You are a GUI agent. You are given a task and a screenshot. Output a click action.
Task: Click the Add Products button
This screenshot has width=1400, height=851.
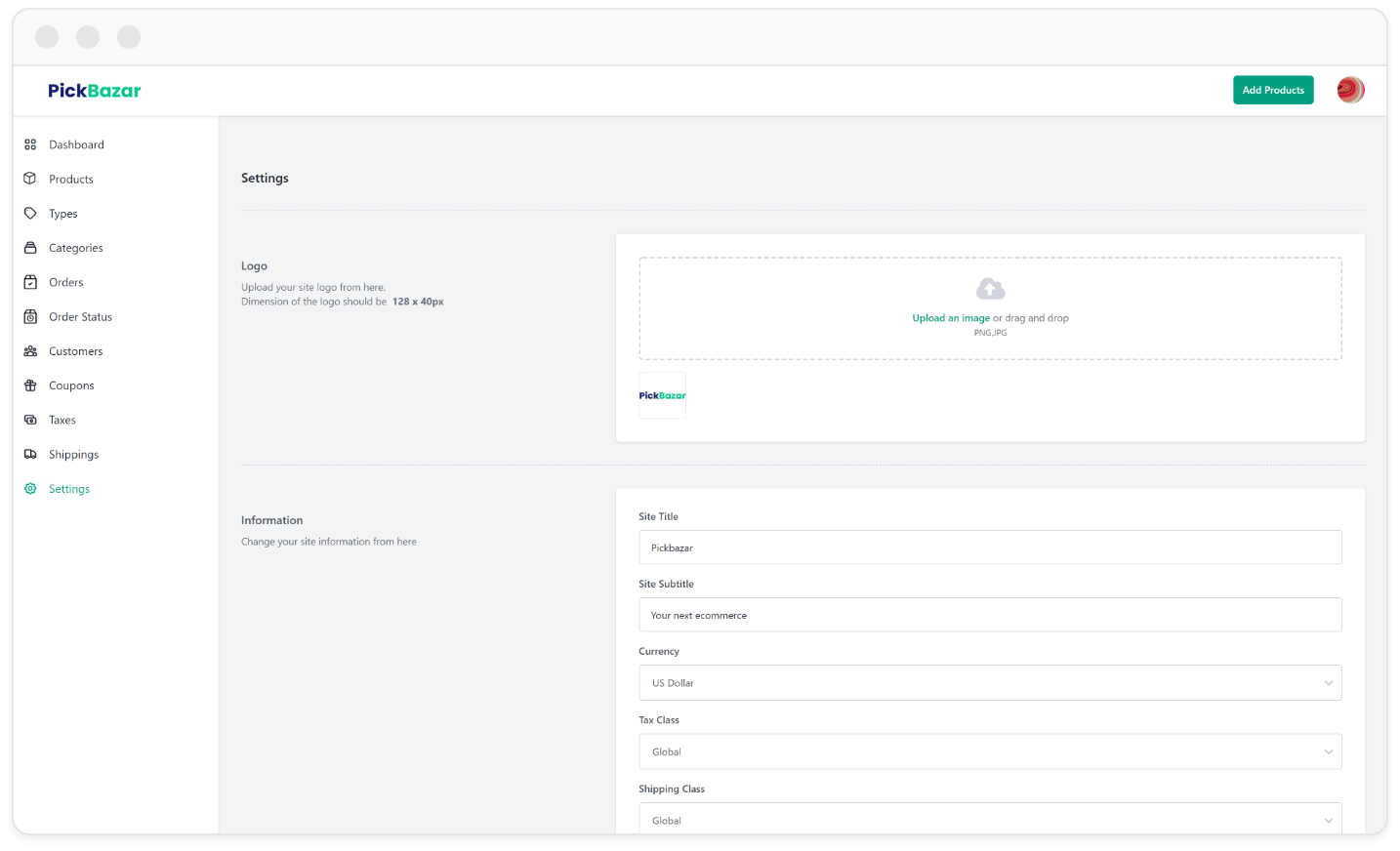[1273, 90]
